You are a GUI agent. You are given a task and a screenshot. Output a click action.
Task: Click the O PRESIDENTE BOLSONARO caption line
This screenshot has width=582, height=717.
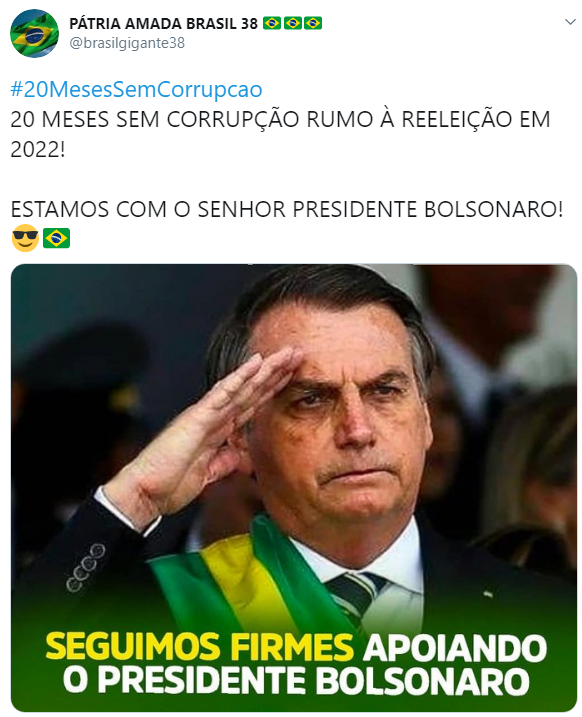296,681
